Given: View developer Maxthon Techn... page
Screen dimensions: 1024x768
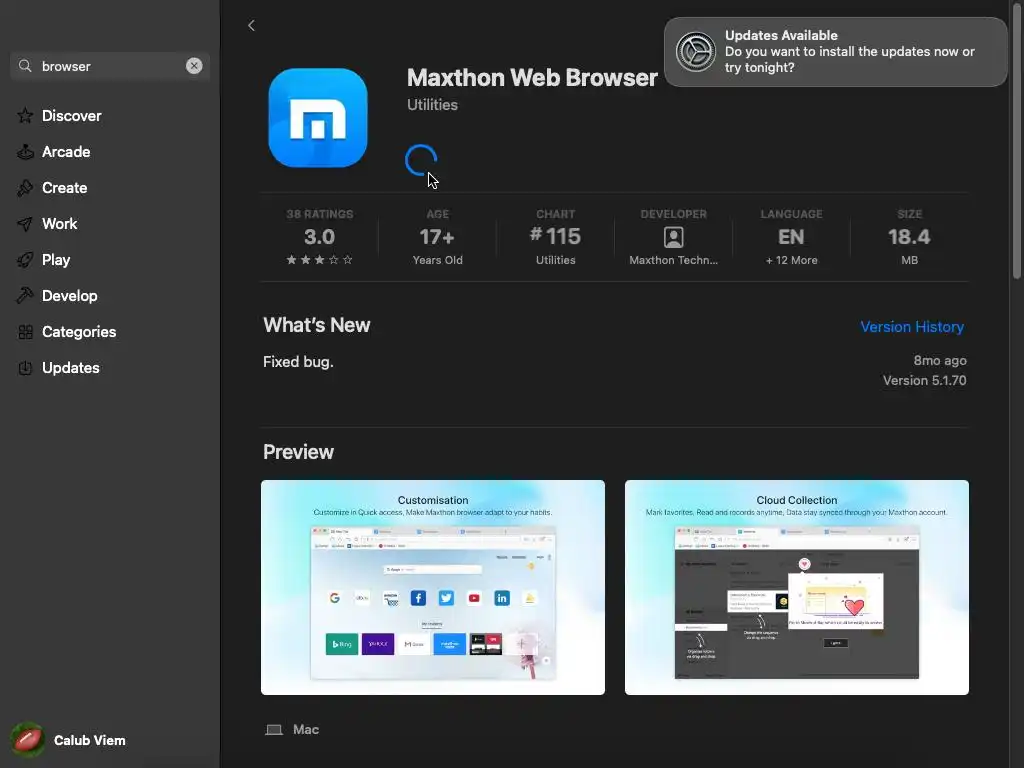Looking at the screenshot, I should pos(673,236).
